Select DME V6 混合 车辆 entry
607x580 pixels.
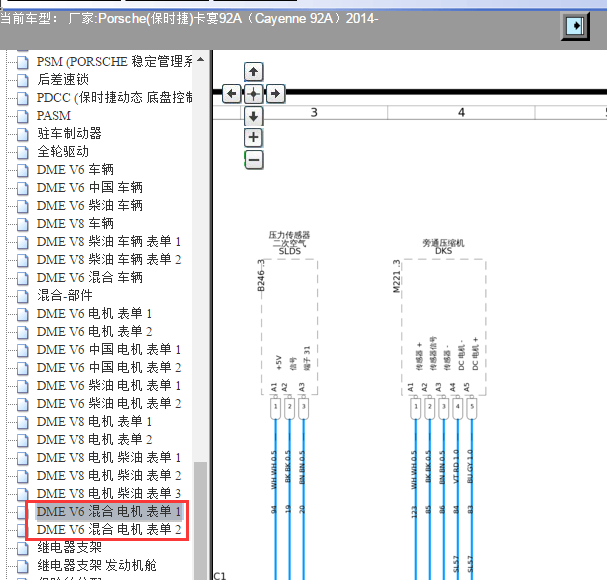coord(89,278)
